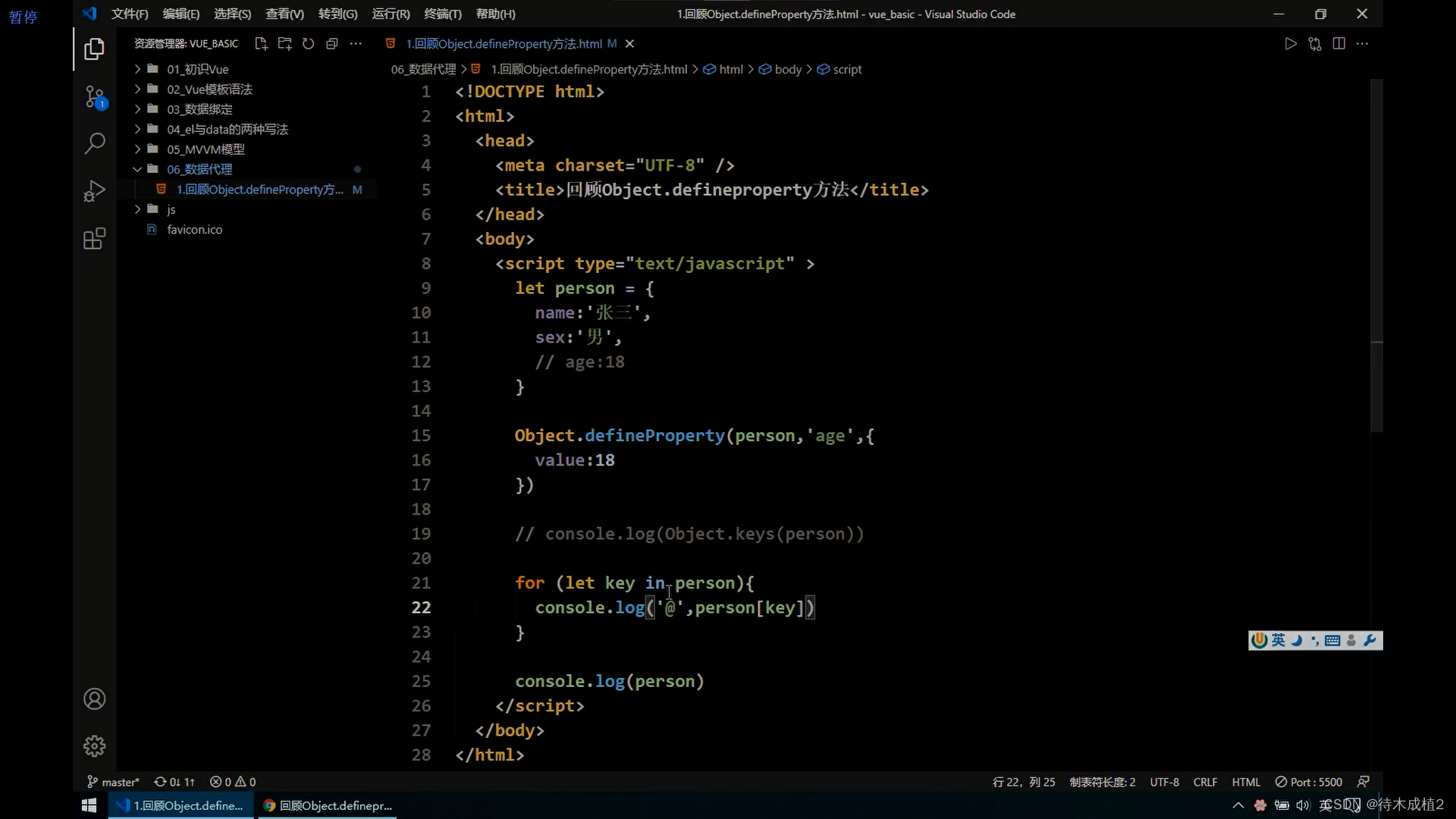This screenshot has height=819, width=1456.
Task: Run the code with play icon
Action: click(x=1291, y=44)
